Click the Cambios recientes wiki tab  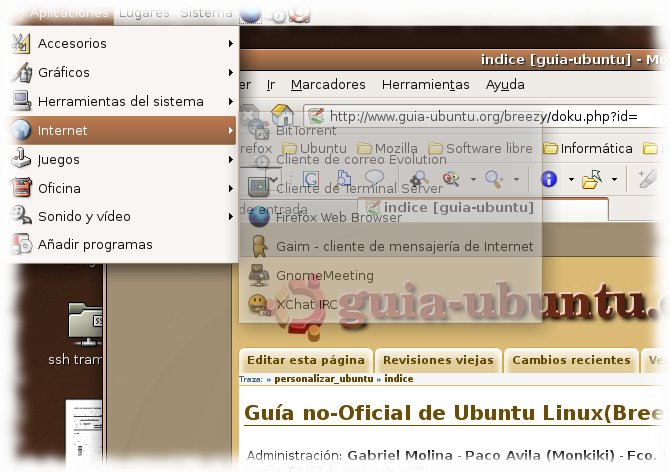(571, 360)
